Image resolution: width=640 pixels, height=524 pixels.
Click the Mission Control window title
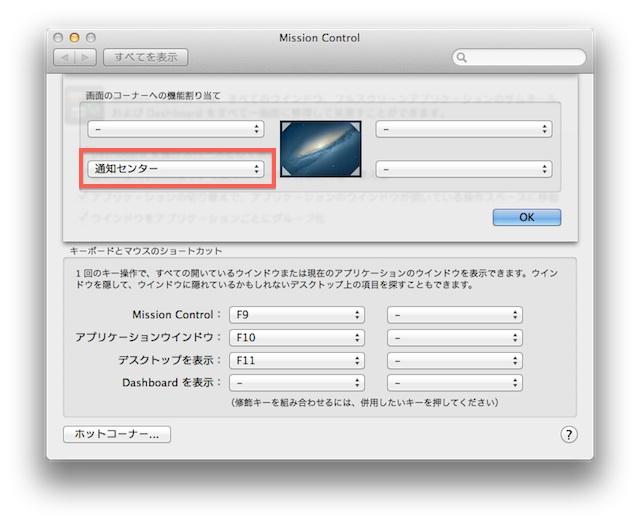point(320,38)
